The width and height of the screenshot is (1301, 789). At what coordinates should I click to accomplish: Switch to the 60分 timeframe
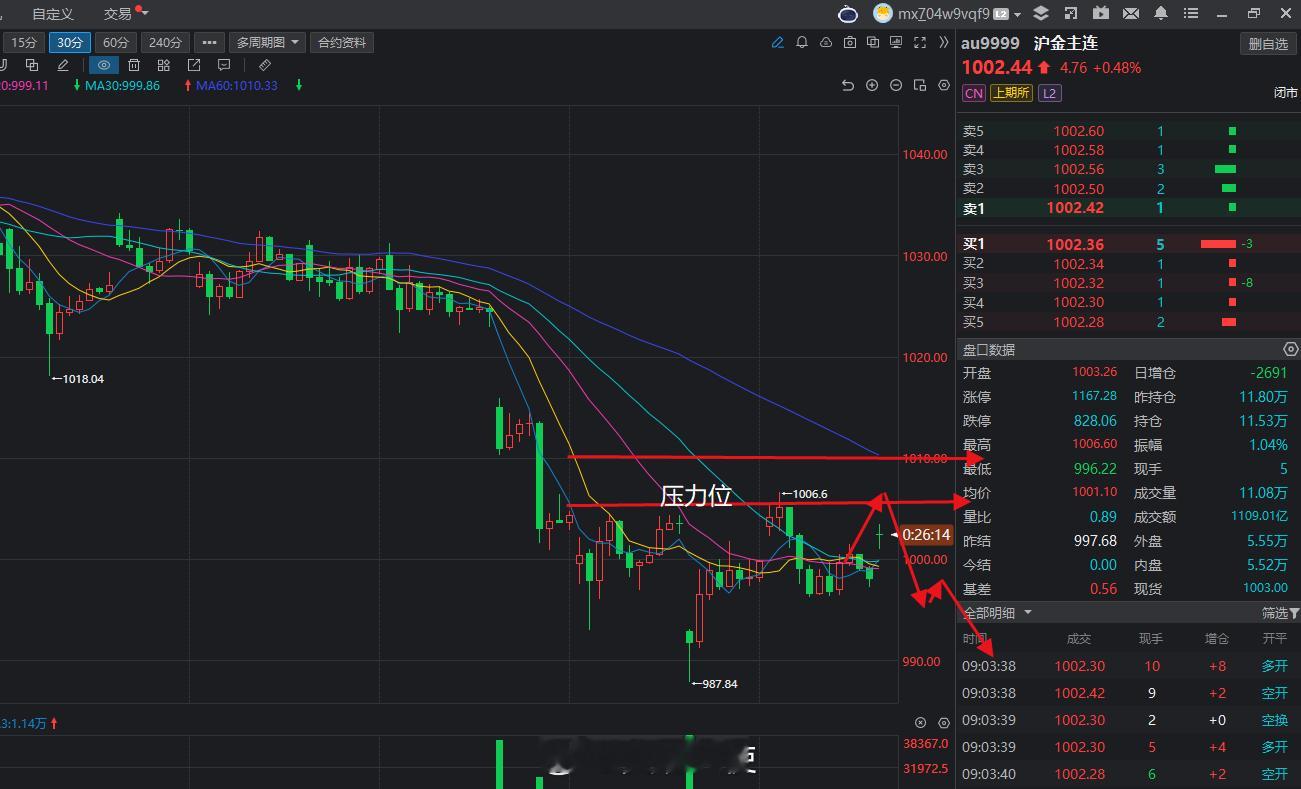pos(116,42)
